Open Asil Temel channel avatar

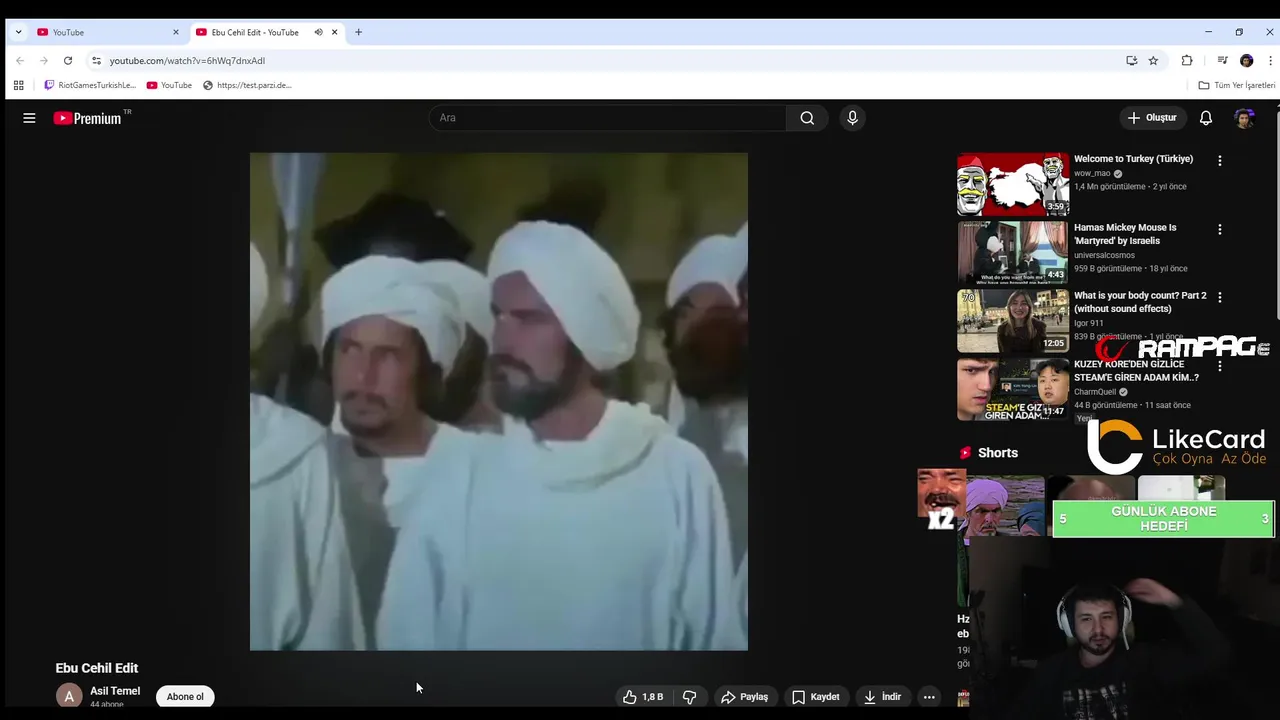click(x=69, y=696)
